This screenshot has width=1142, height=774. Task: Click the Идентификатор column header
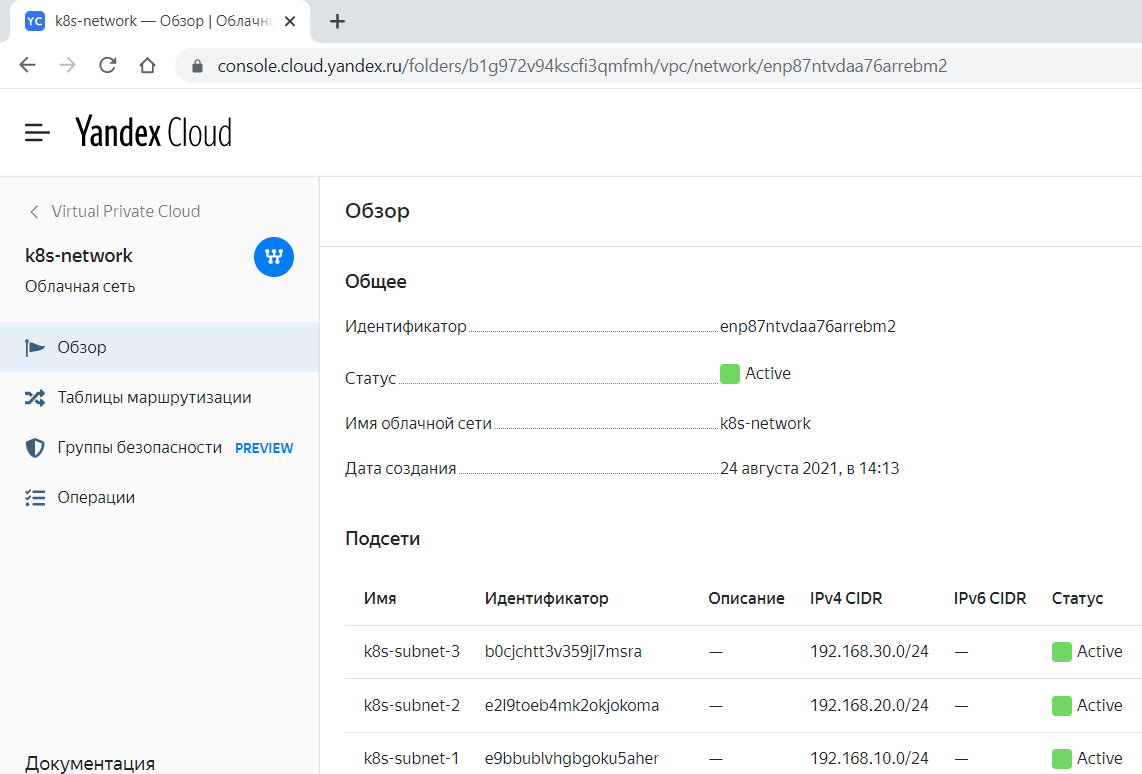coord(546,599)
